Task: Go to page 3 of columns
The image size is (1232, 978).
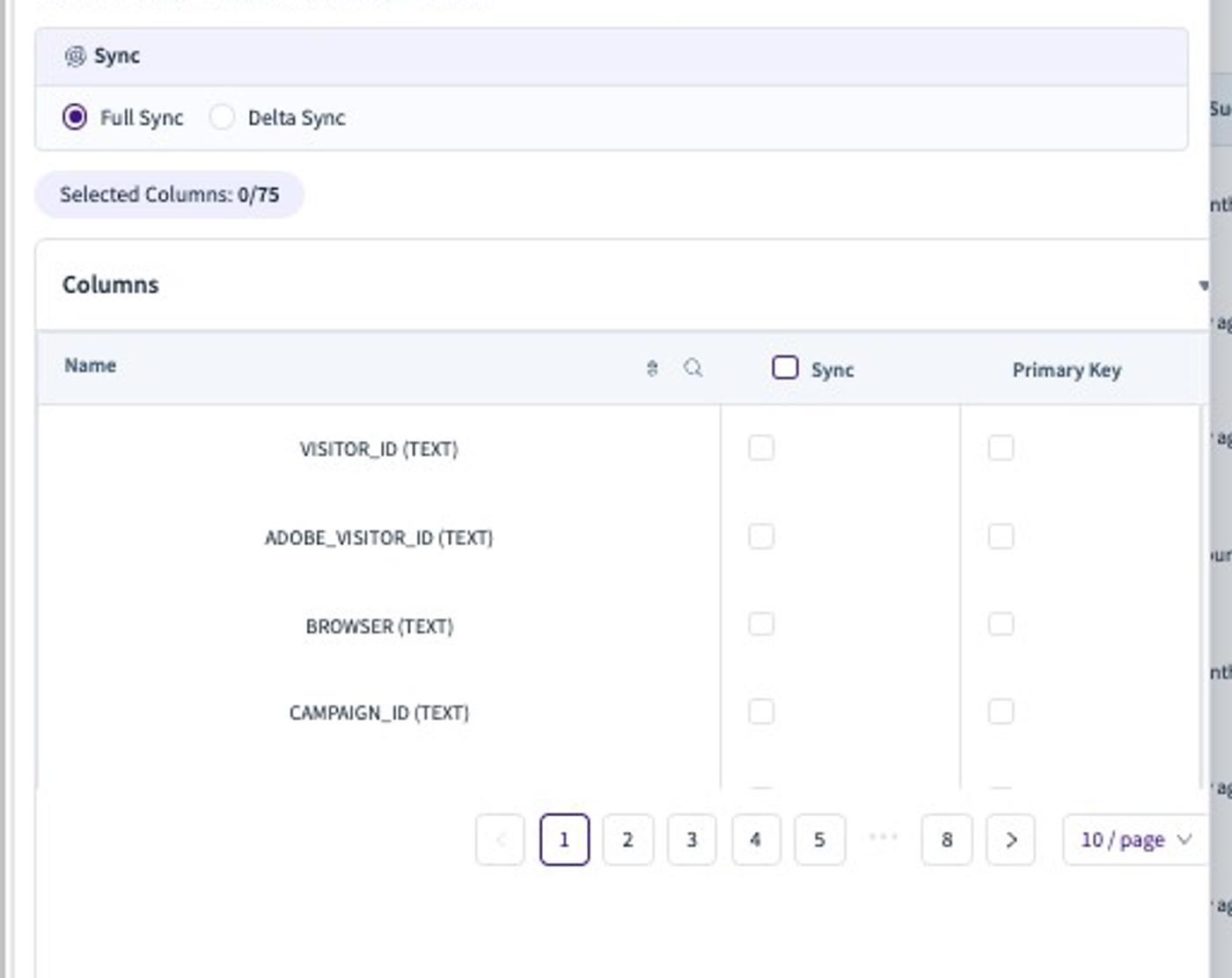Action: tap(692, 840)
